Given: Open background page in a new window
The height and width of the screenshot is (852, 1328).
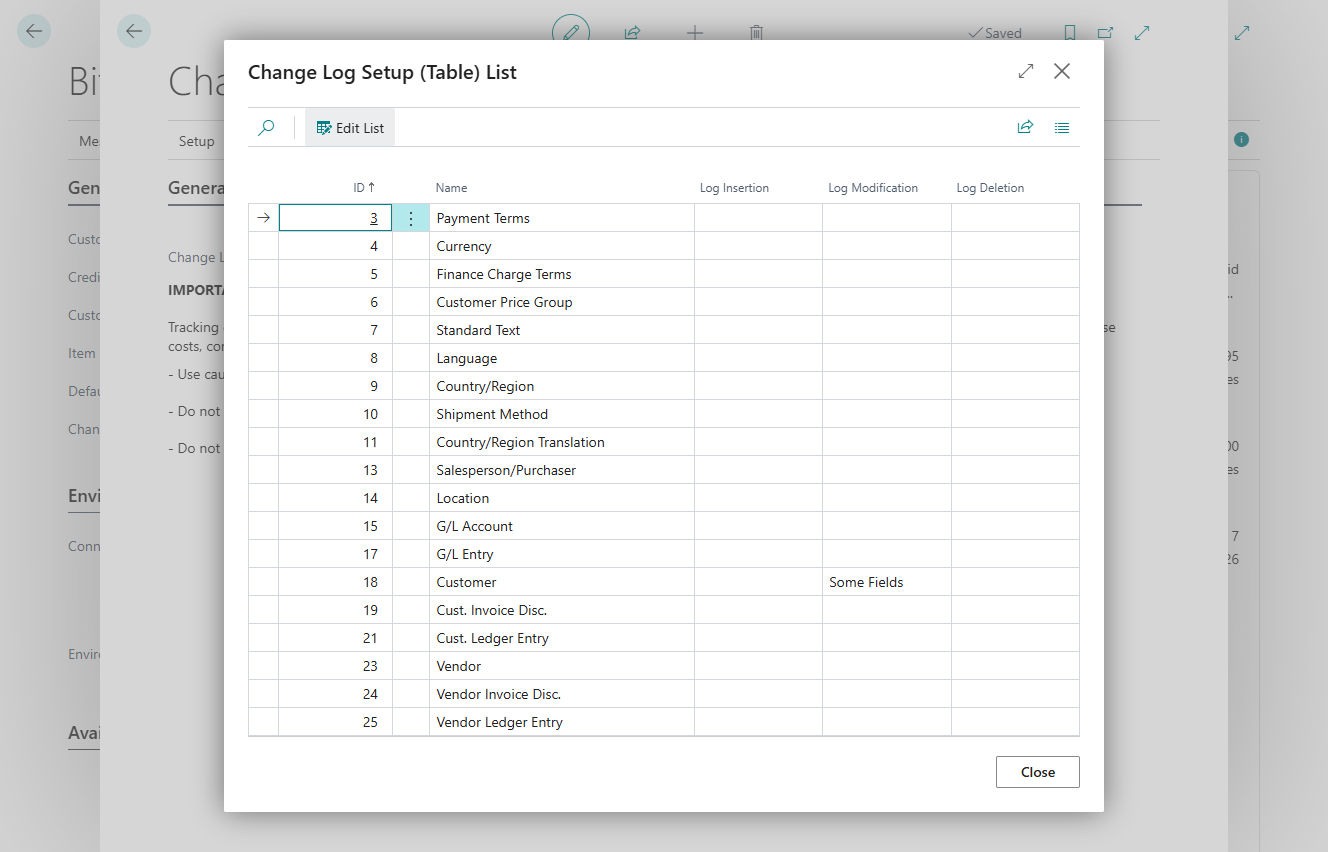Looking at the screenshot, I should pyautogui.click(x=1105, y=33).
